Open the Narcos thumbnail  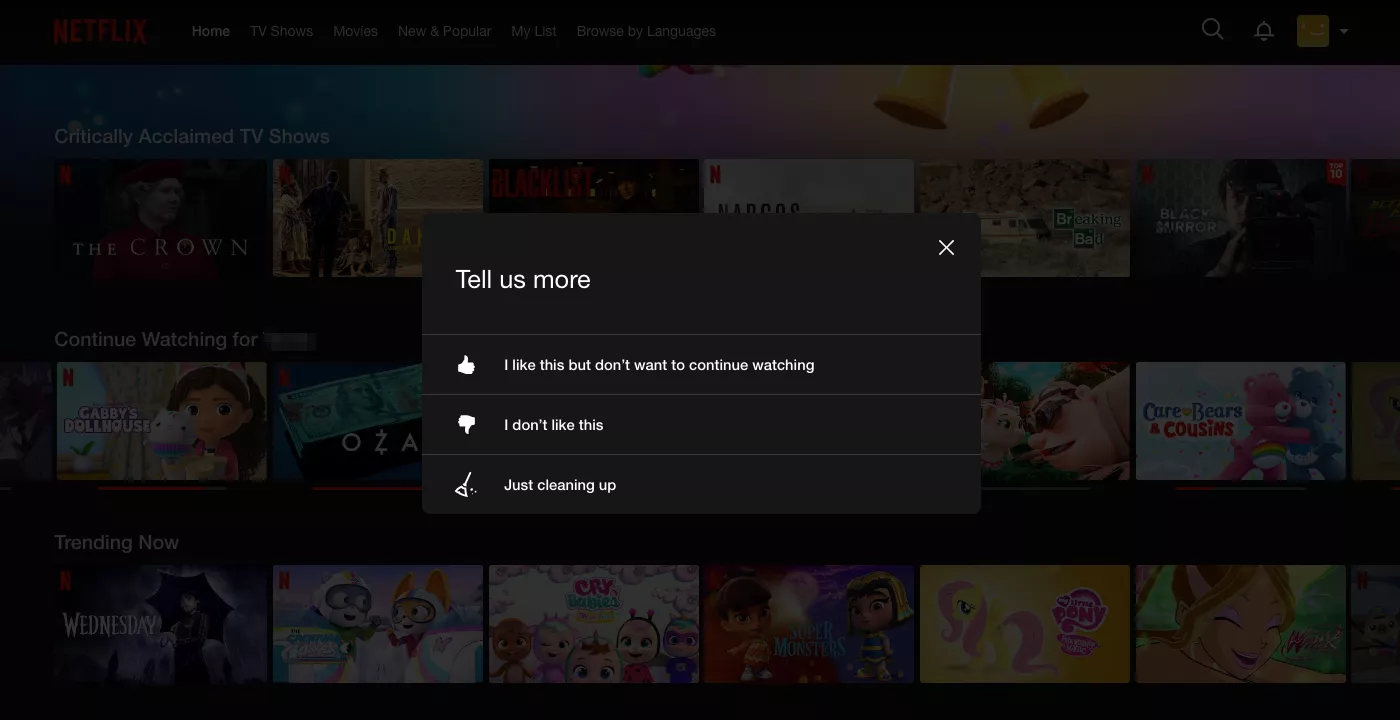[809, 186]
